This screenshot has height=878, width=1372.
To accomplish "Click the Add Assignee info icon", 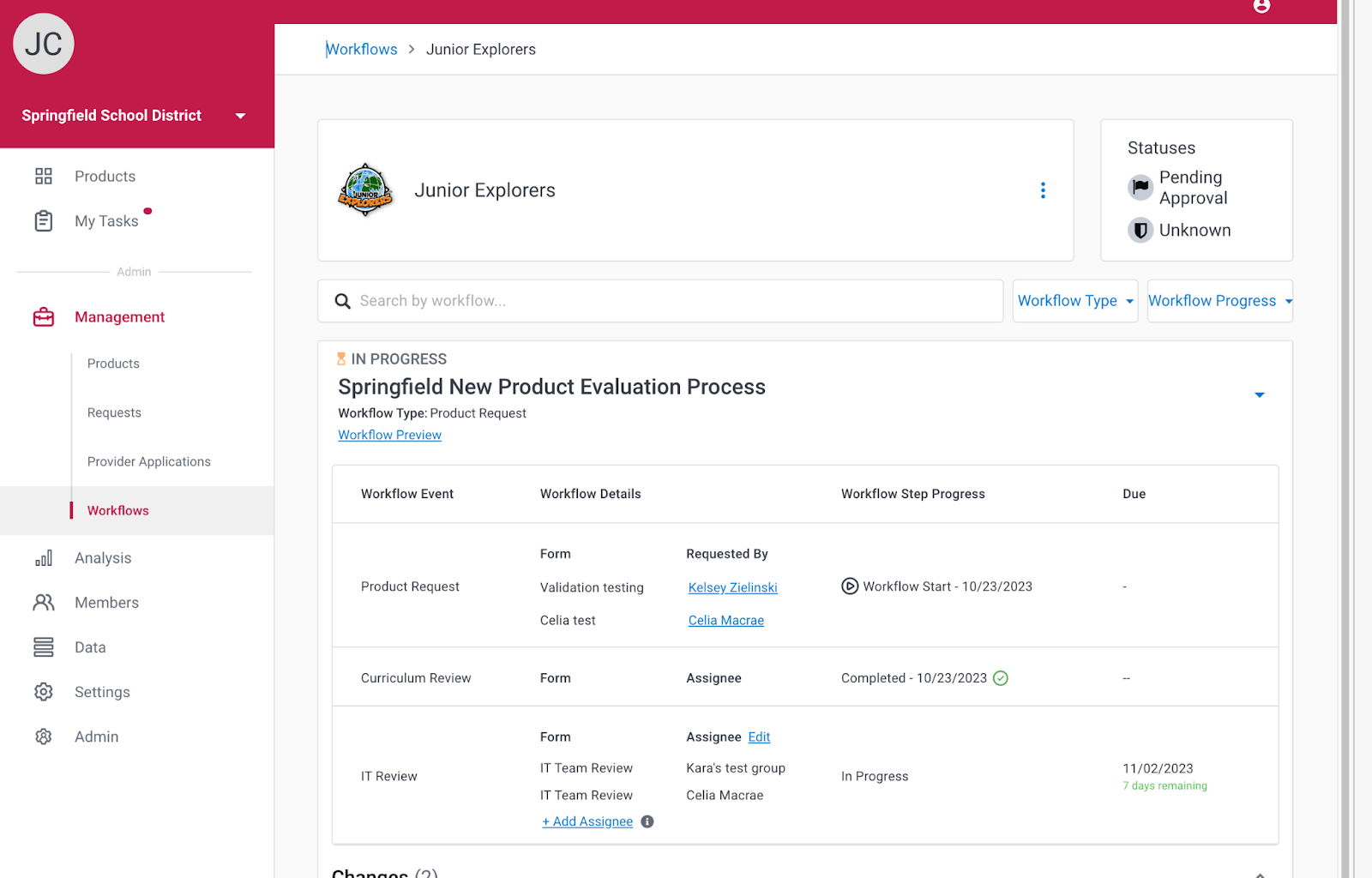I will 647,821.
